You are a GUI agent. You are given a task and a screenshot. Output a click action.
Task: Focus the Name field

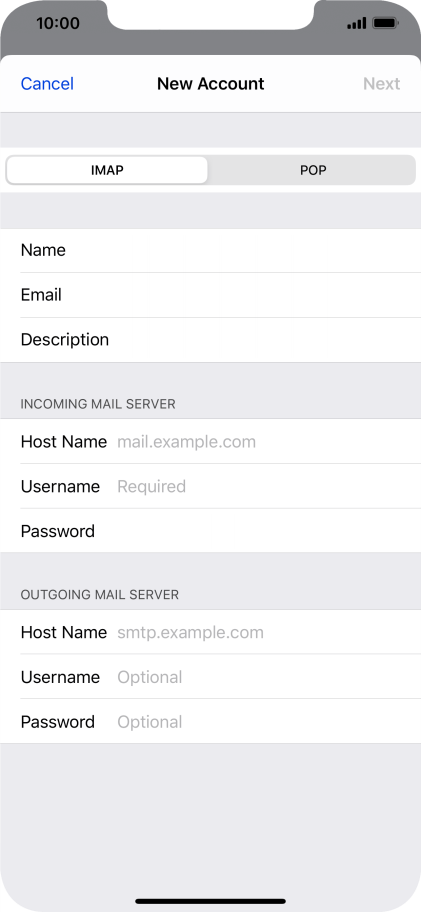pos(210,250)
